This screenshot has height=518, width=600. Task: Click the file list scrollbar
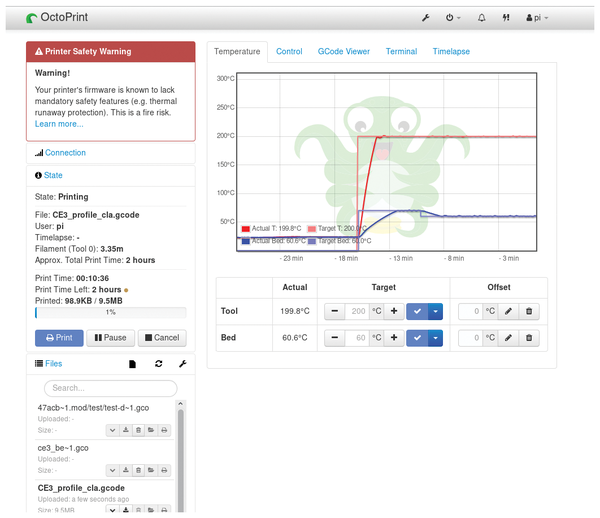point(181,461)
